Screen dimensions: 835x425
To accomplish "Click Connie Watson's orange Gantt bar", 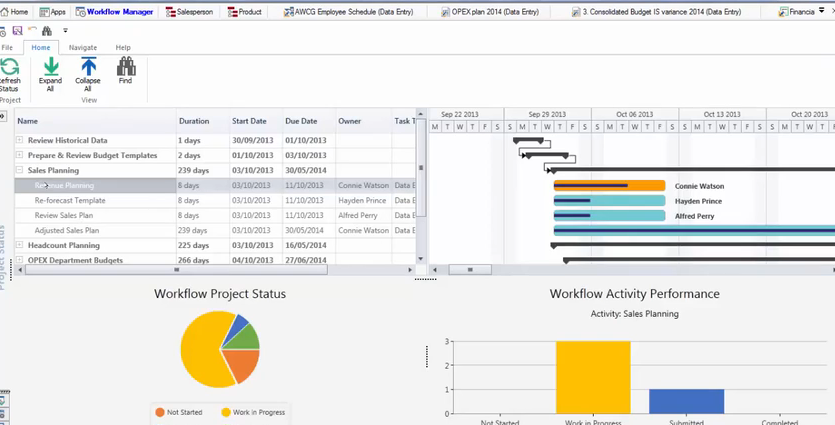I will pyautogui.click(x=609, y=185).
